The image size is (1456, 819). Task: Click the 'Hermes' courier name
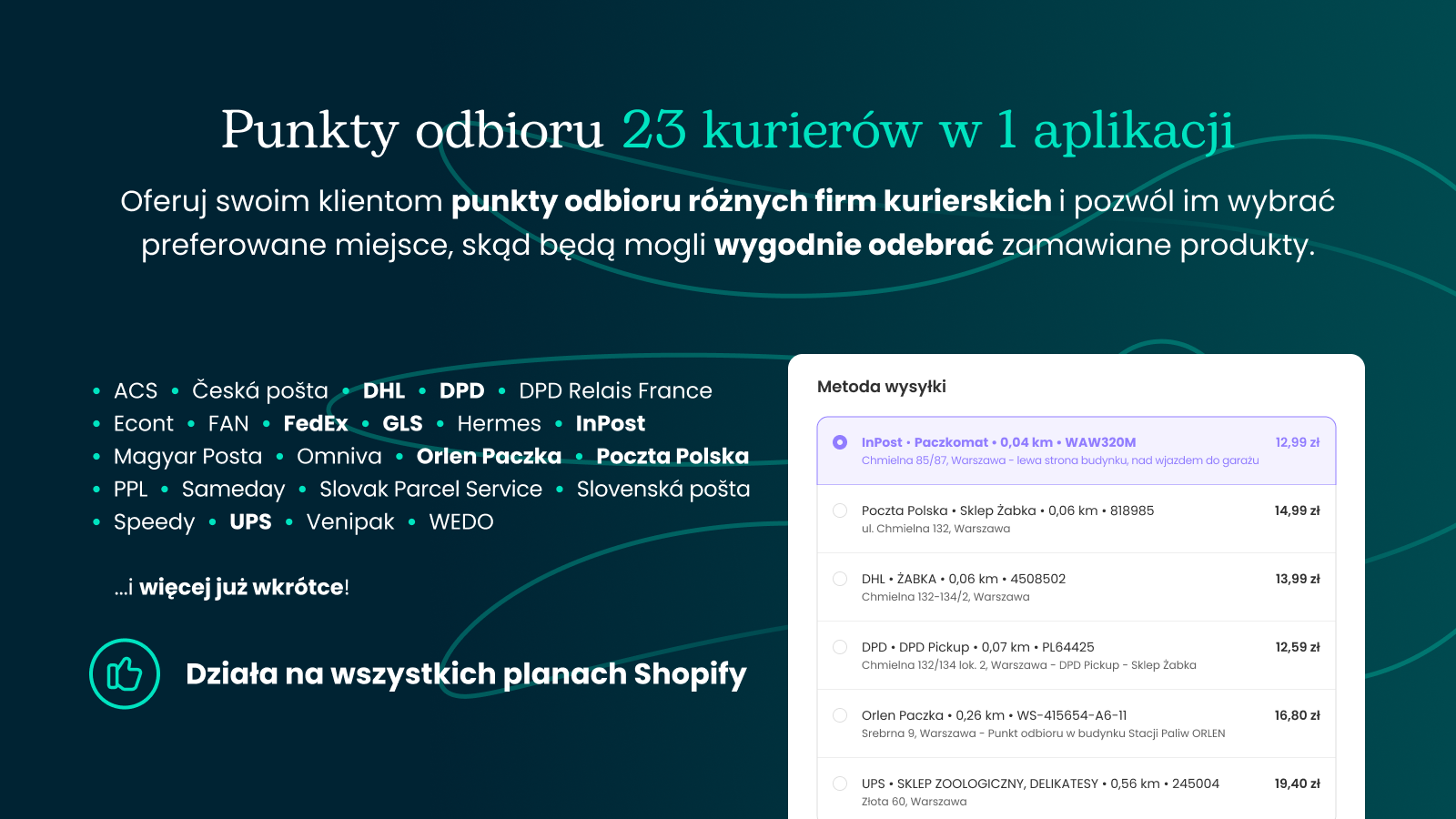499,423
